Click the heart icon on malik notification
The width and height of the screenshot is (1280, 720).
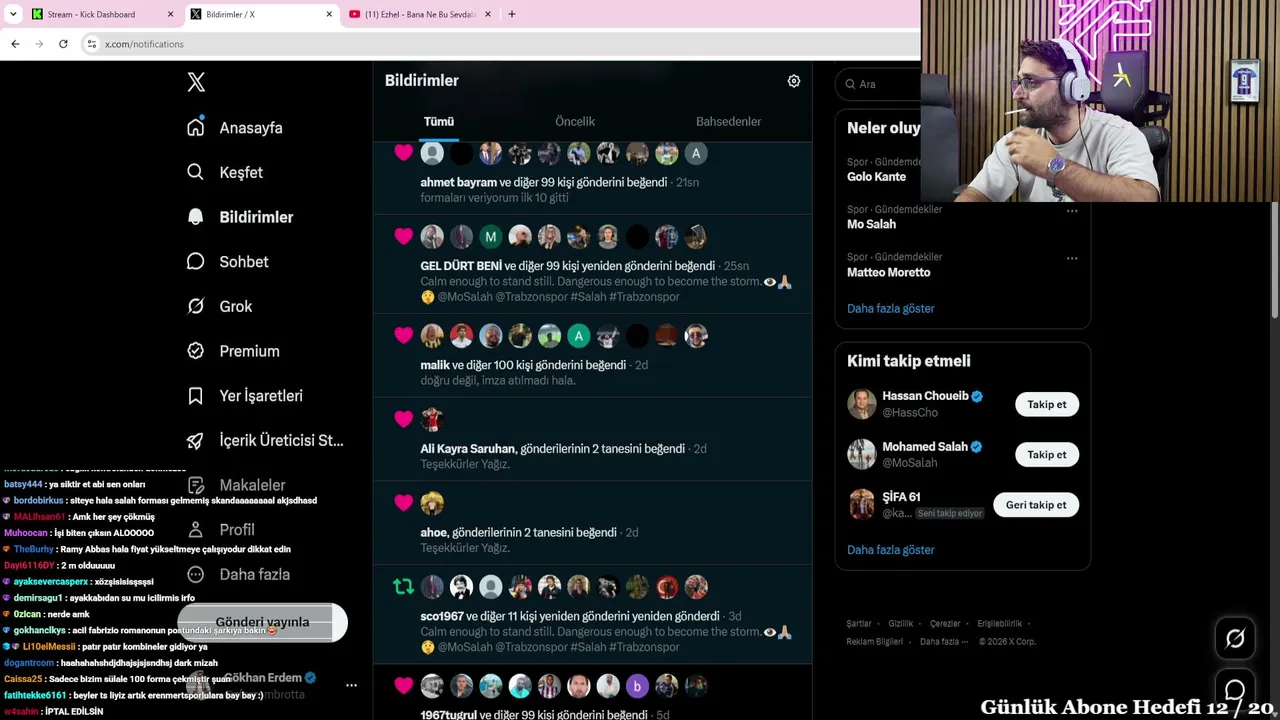[x=403, y=336]
